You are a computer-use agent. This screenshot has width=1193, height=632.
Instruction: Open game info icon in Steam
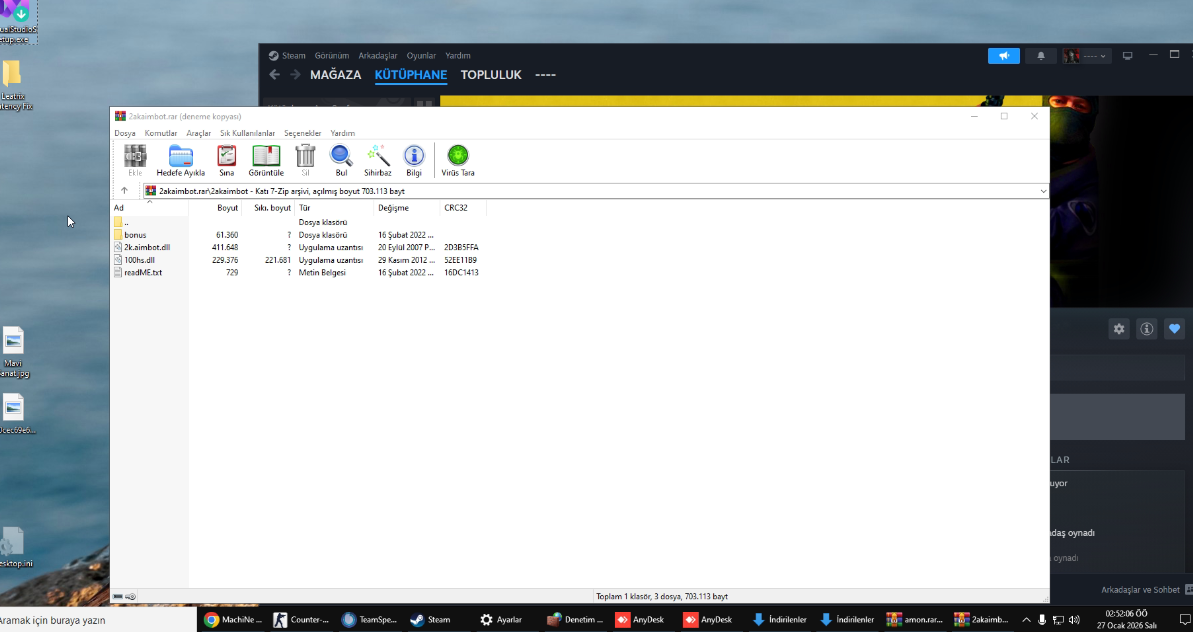coord(1147,329)
